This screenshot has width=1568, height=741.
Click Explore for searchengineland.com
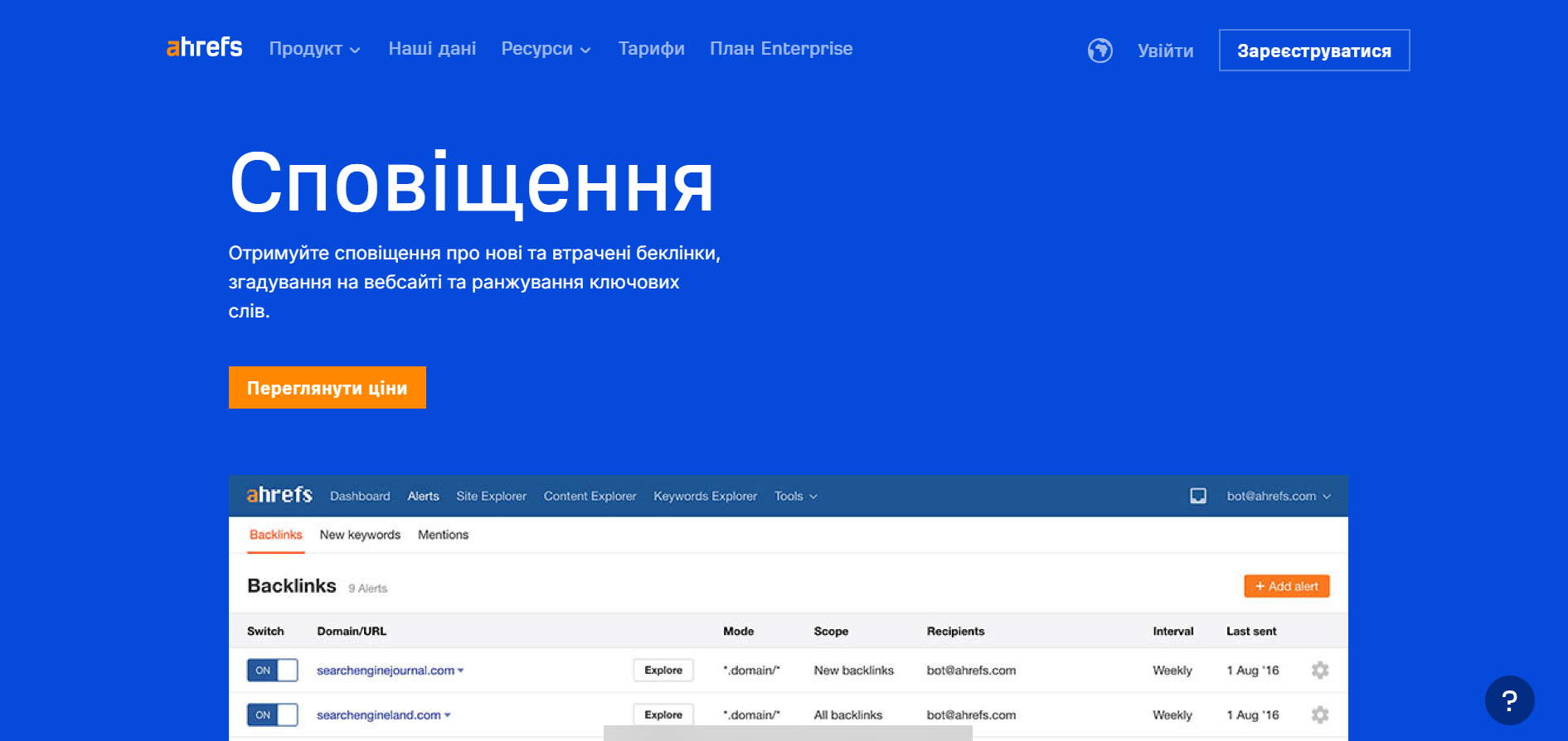coord(663,714)
